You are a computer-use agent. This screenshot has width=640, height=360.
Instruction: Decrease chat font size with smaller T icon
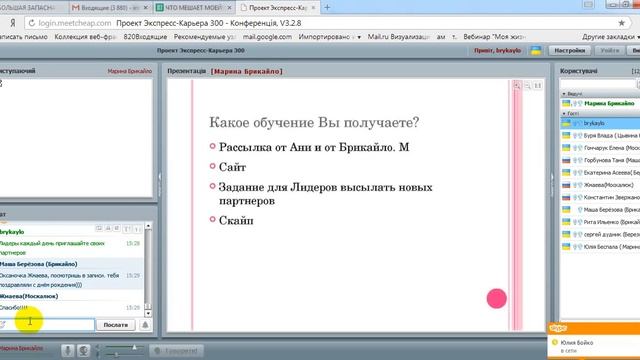137,229
